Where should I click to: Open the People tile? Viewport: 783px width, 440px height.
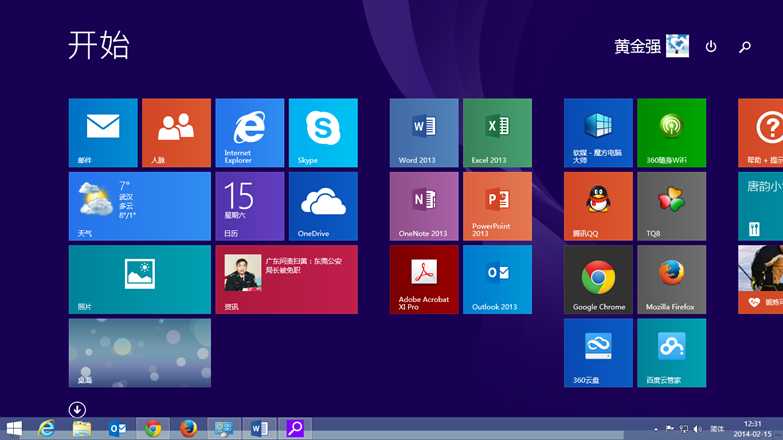(x=176, y=133)
